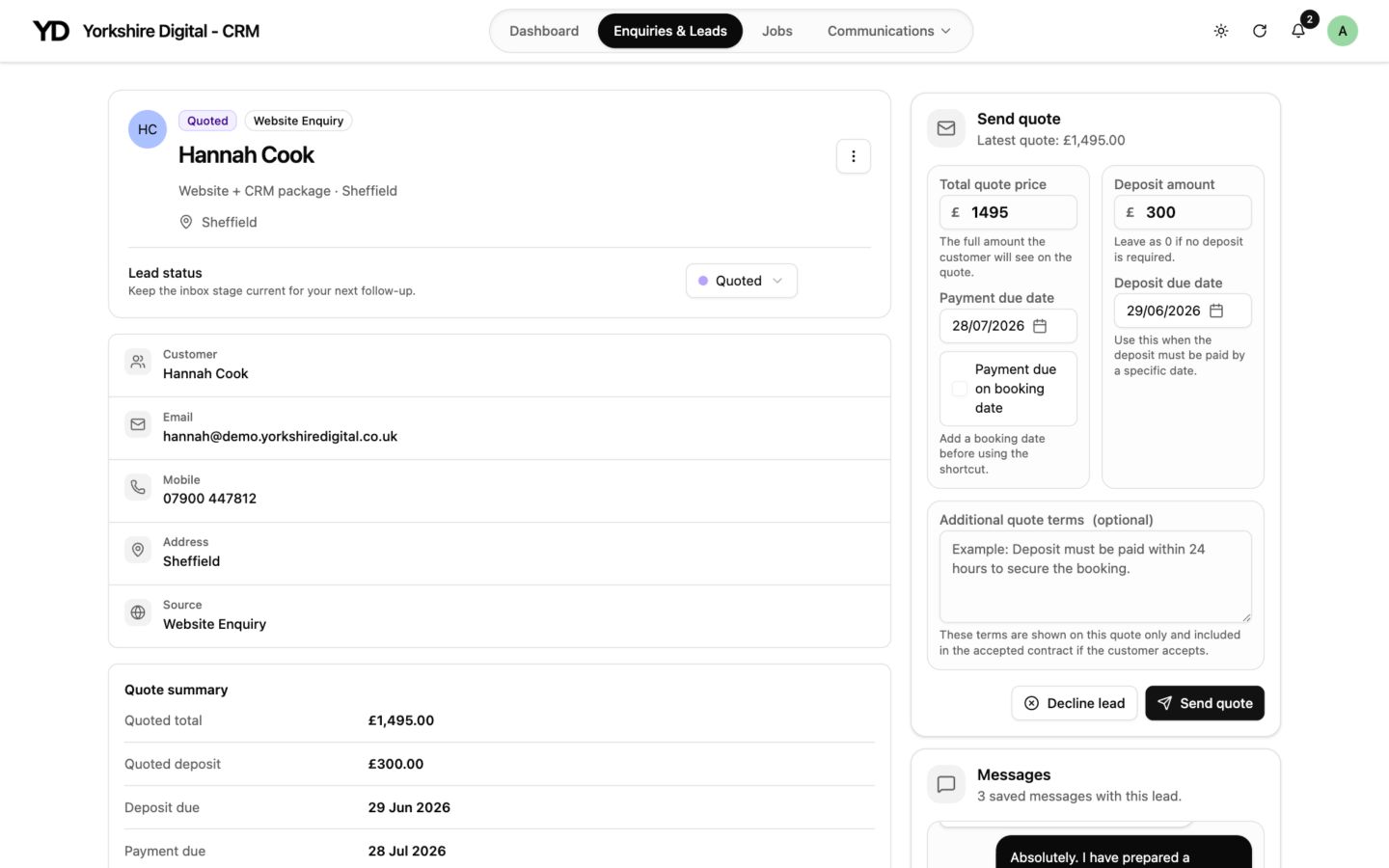Click the Send quote envelope icon
The image size is (1389, 868).
click(946, 128)
